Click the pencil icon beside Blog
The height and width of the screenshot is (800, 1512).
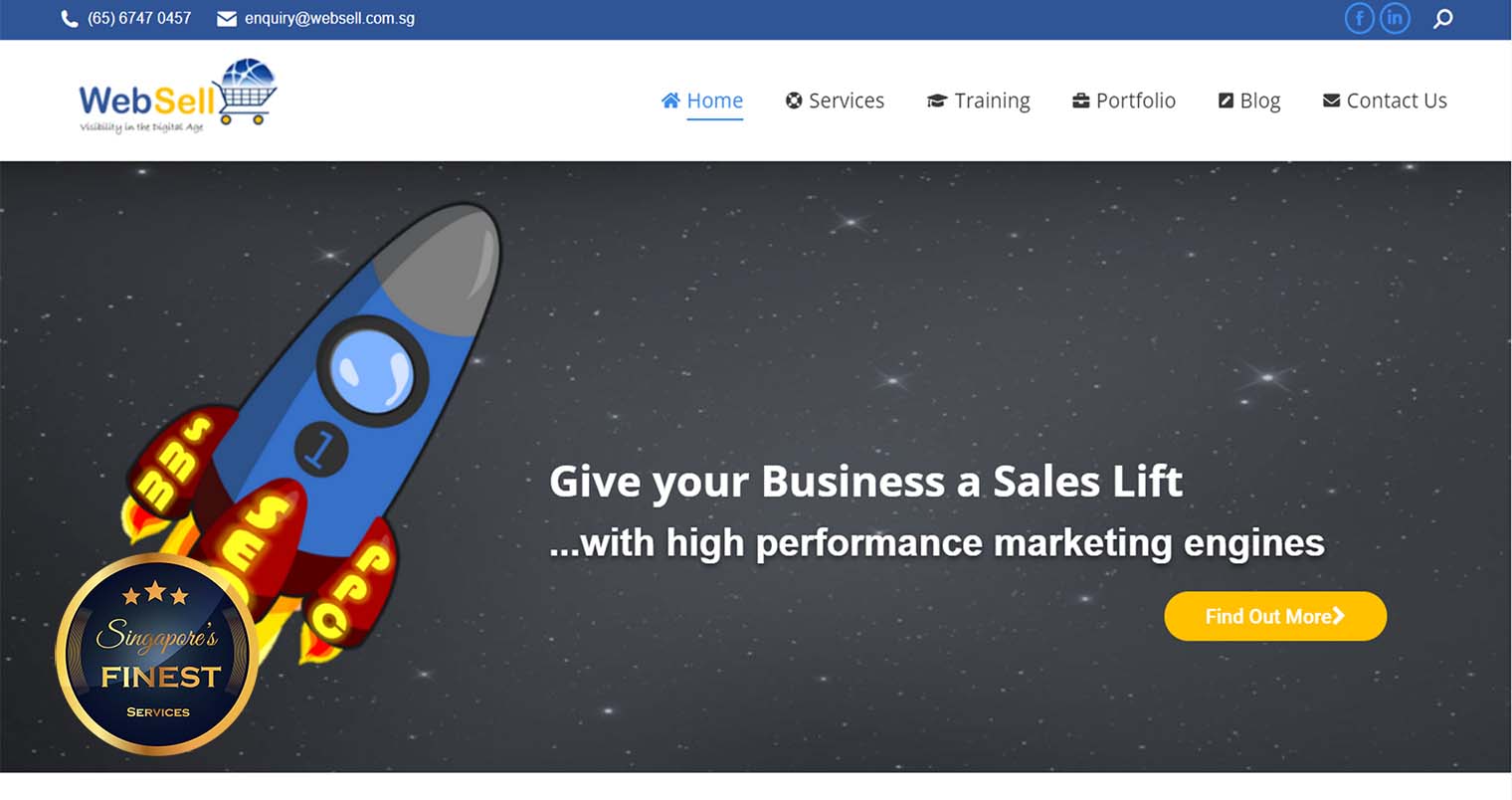(x=1227, y=100)
